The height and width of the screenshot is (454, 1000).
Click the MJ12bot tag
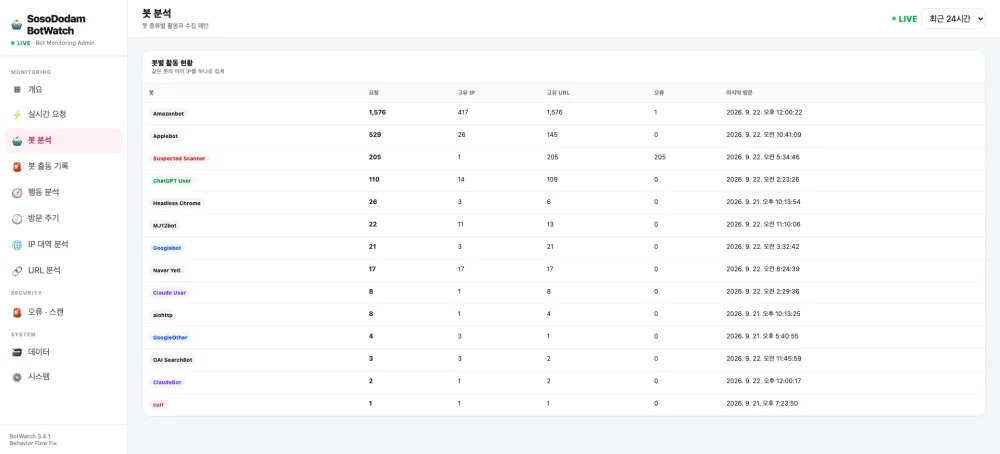[x=165, y=226]
